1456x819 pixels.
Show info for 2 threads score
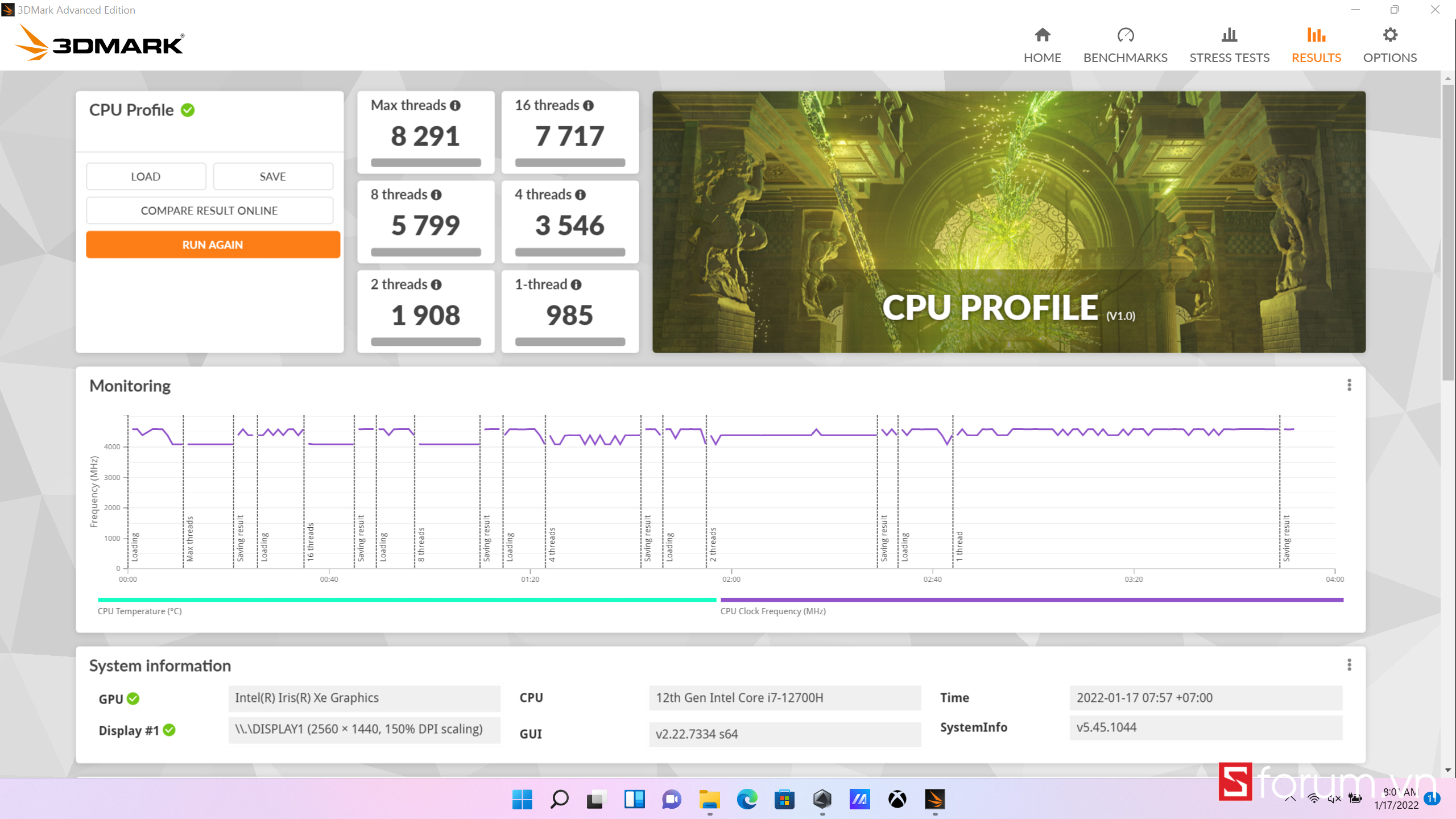click(436, 285)
